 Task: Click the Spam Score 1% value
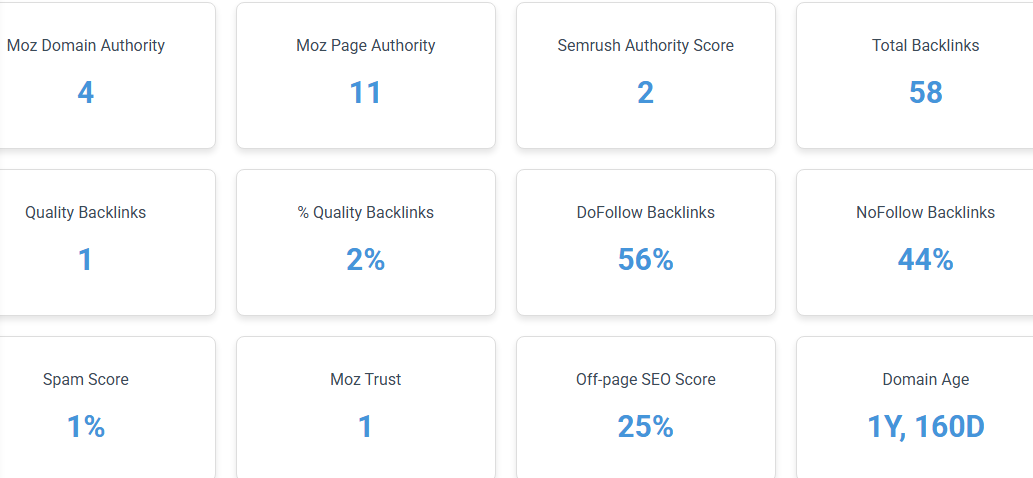coord(86,427)
